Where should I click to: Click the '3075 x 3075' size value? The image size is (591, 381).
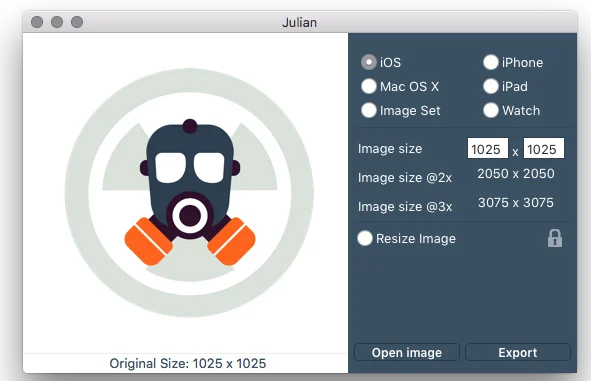[x=516, y=203]
